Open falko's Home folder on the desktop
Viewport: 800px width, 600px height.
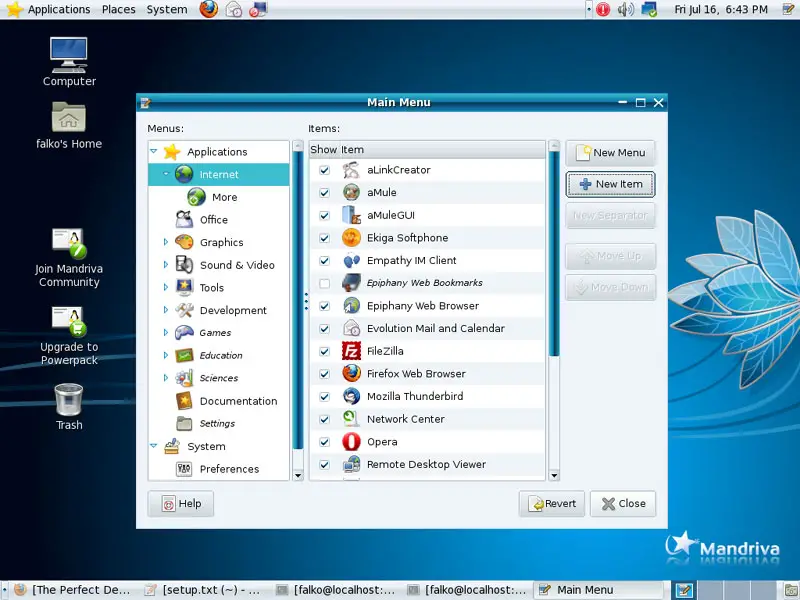[x=69, y=117]
